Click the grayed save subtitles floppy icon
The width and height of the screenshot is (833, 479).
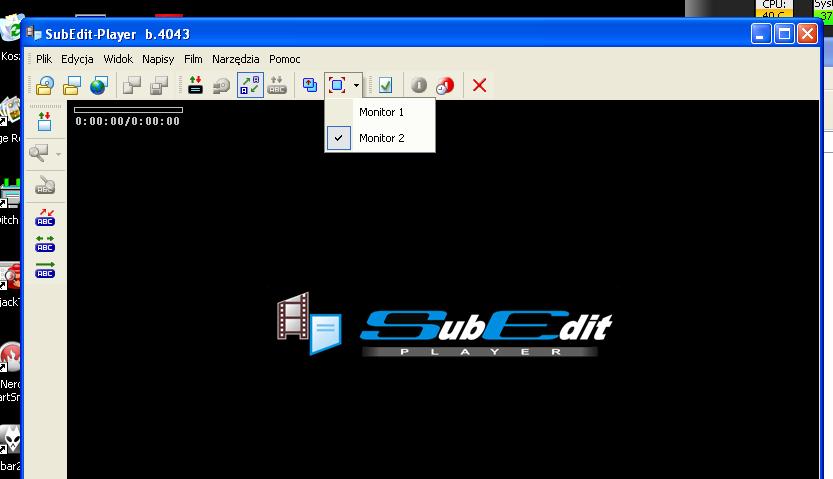[x=158, y=85]
